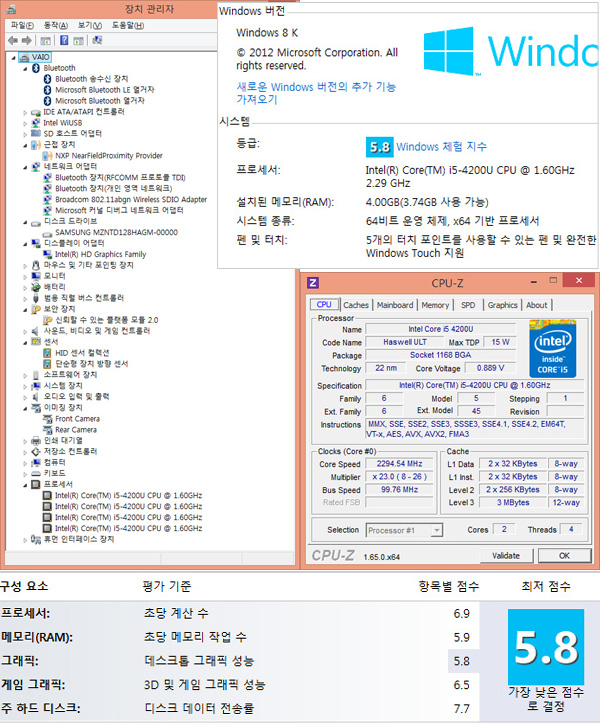Open the 파일(F) menu
Screen dimensions: 600x727
tap(22, 26)
